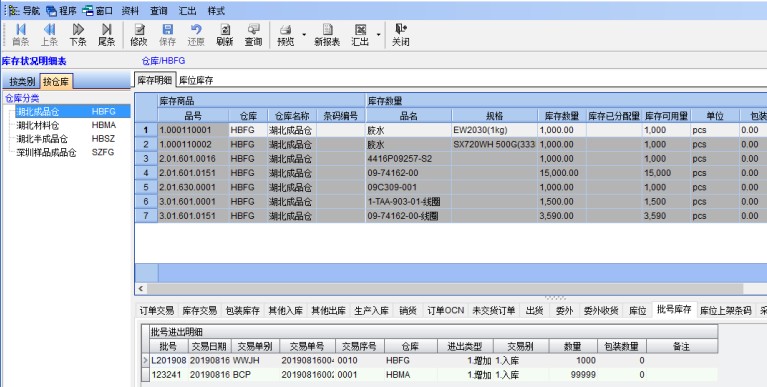
Task: Select product name 09-74162-00
Action: tap(408, 173)
